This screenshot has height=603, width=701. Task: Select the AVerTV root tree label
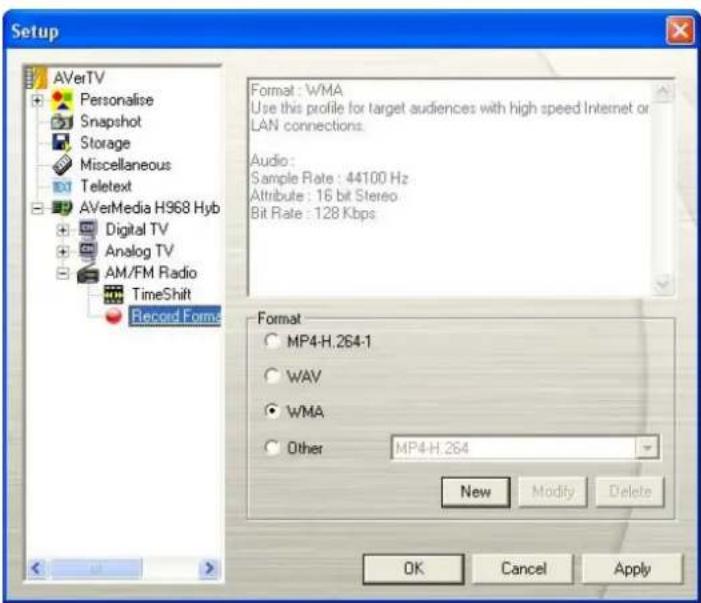point(79,78)
